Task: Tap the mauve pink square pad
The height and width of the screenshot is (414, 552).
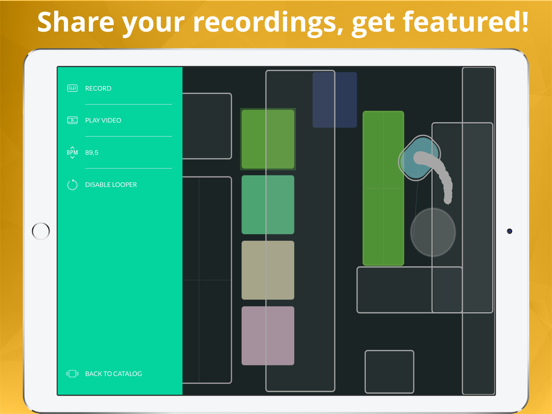Action: (x=268, y=335)
